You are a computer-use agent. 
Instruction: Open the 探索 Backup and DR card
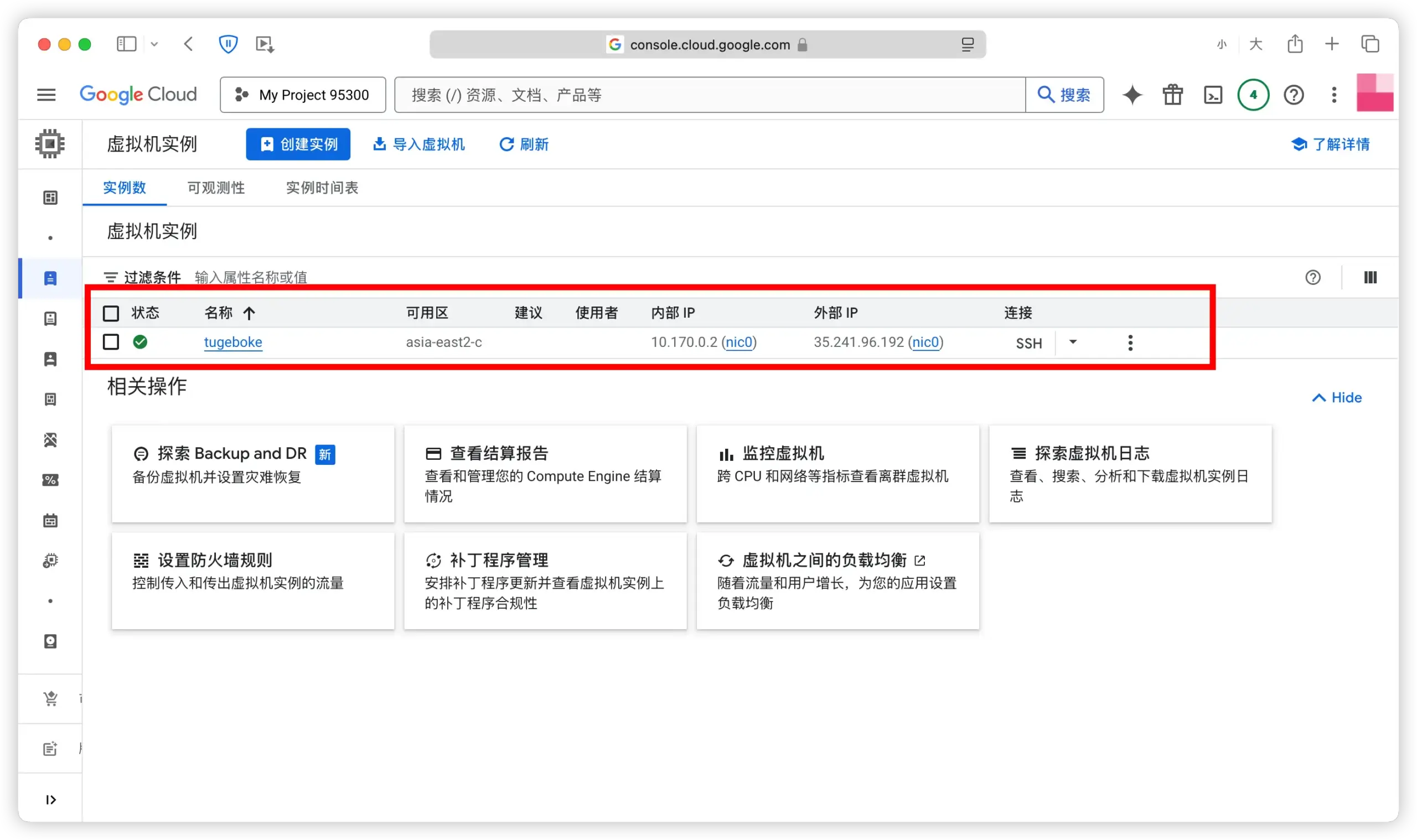coord(253,474)
